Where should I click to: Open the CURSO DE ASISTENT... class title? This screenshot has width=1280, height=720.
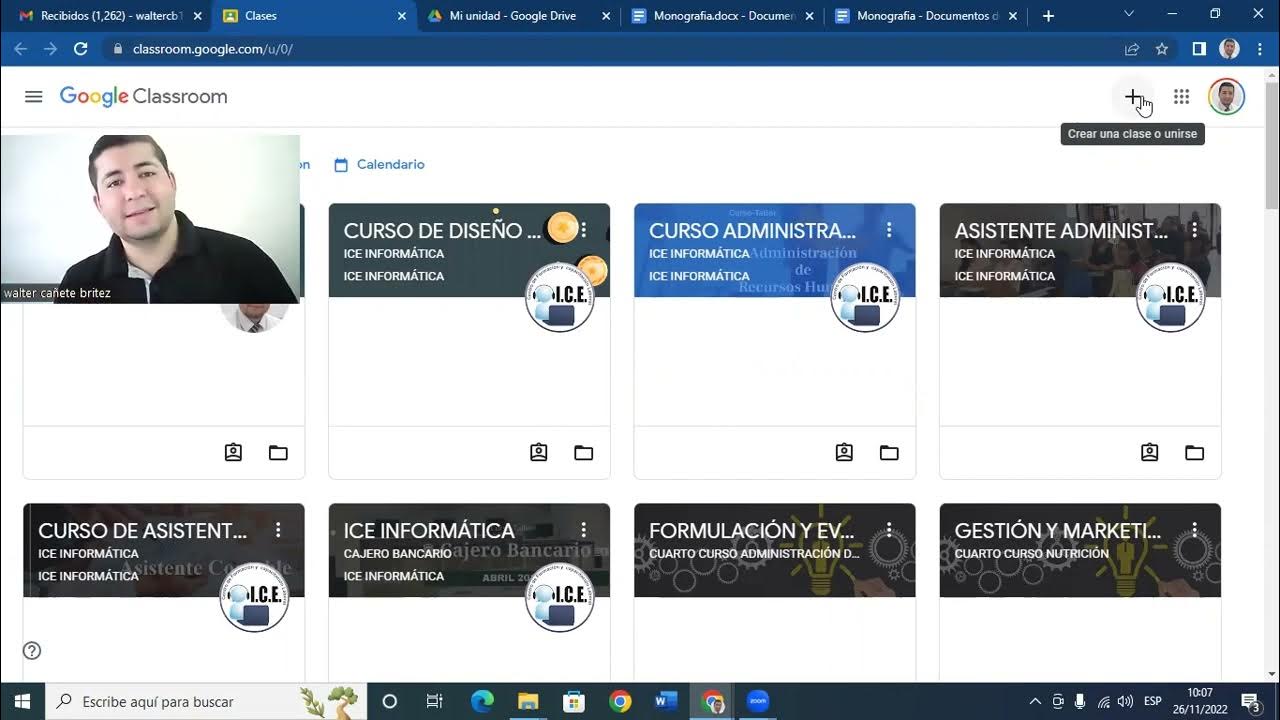click(x=142, y=531)
